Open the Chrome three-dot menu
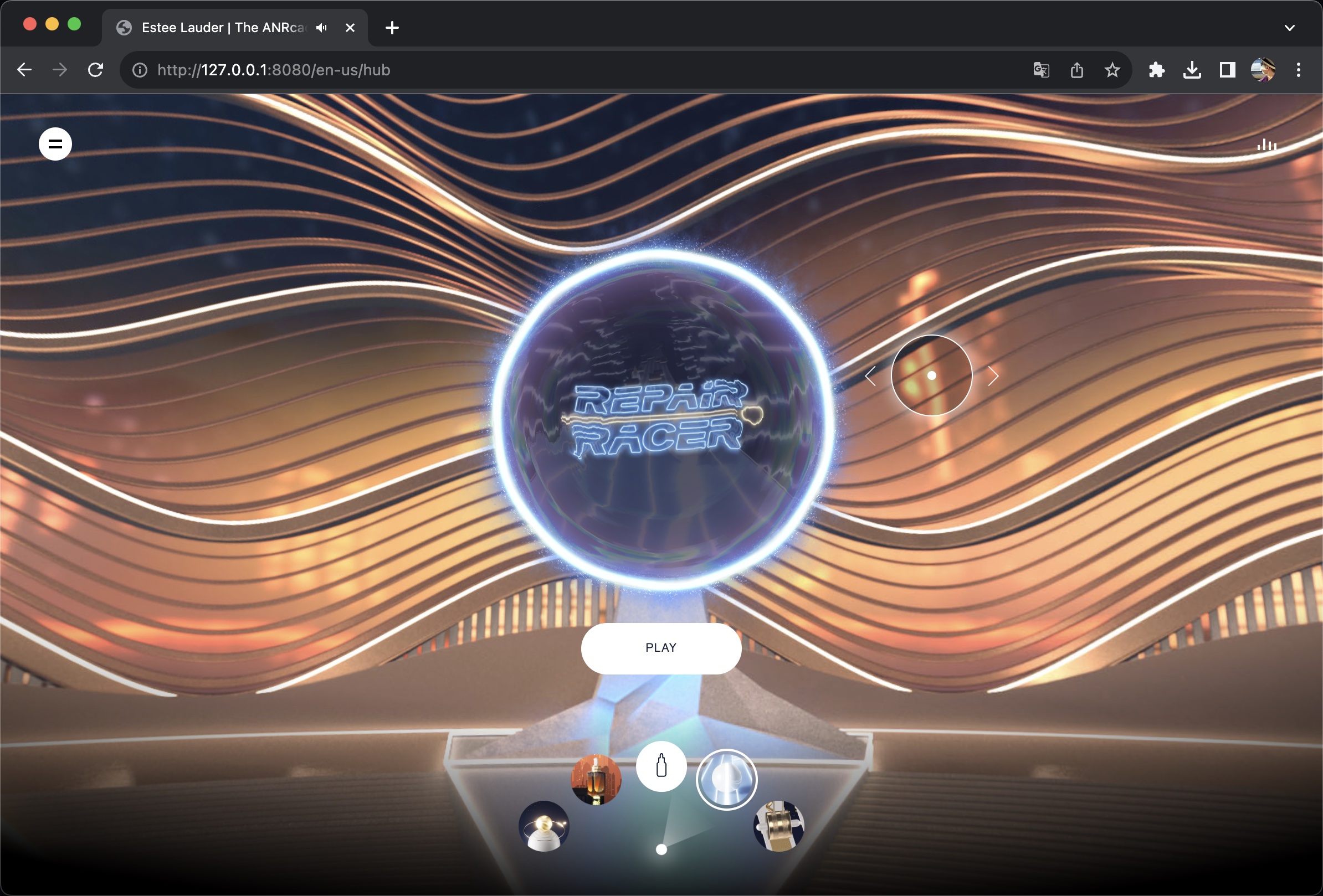 coord(1298,70)
